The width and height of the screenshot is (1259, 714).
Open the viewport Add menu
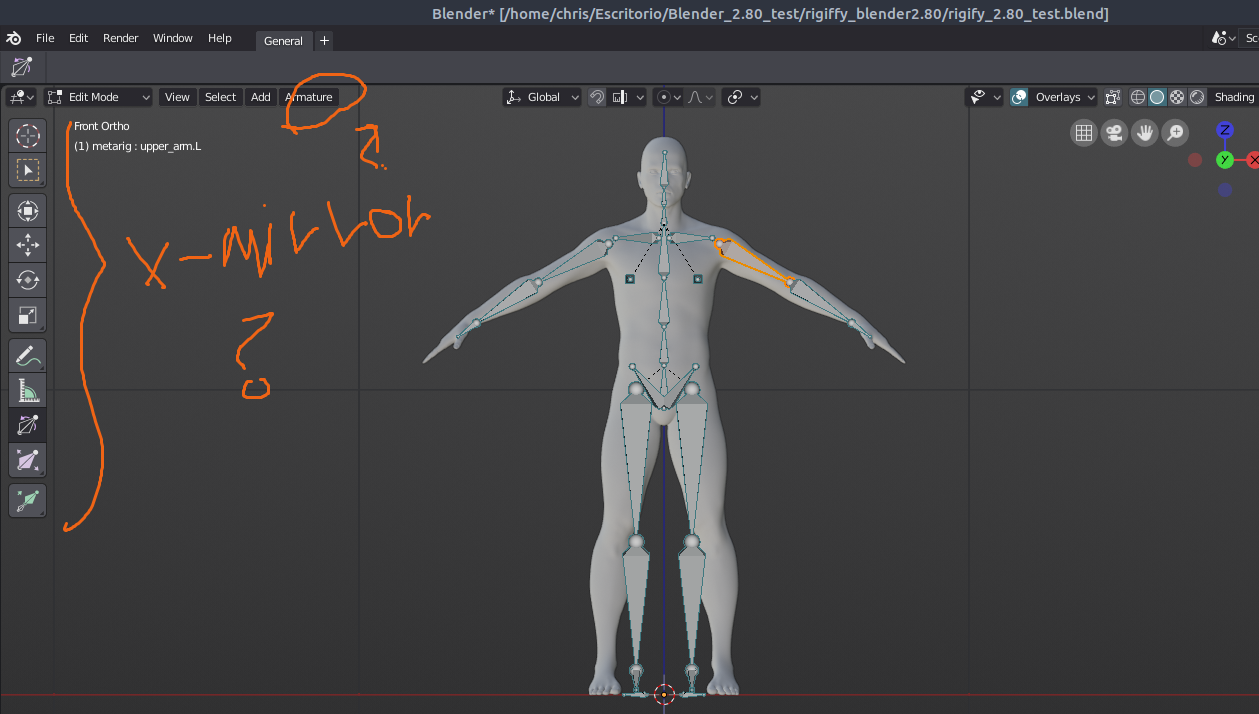[261, 97]
